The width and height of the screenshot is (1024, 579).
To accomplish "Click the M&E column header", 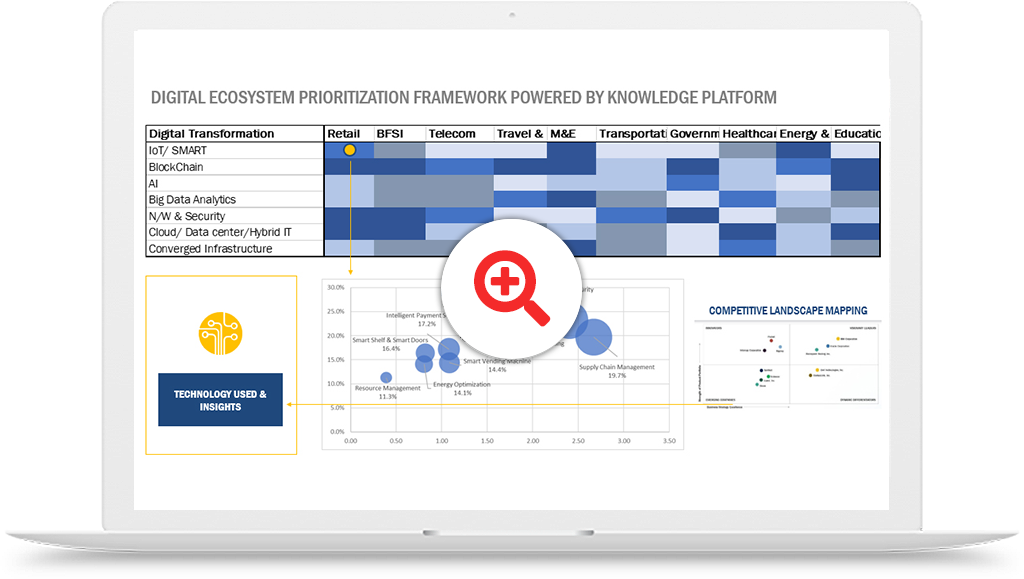I will click(564, 134).
